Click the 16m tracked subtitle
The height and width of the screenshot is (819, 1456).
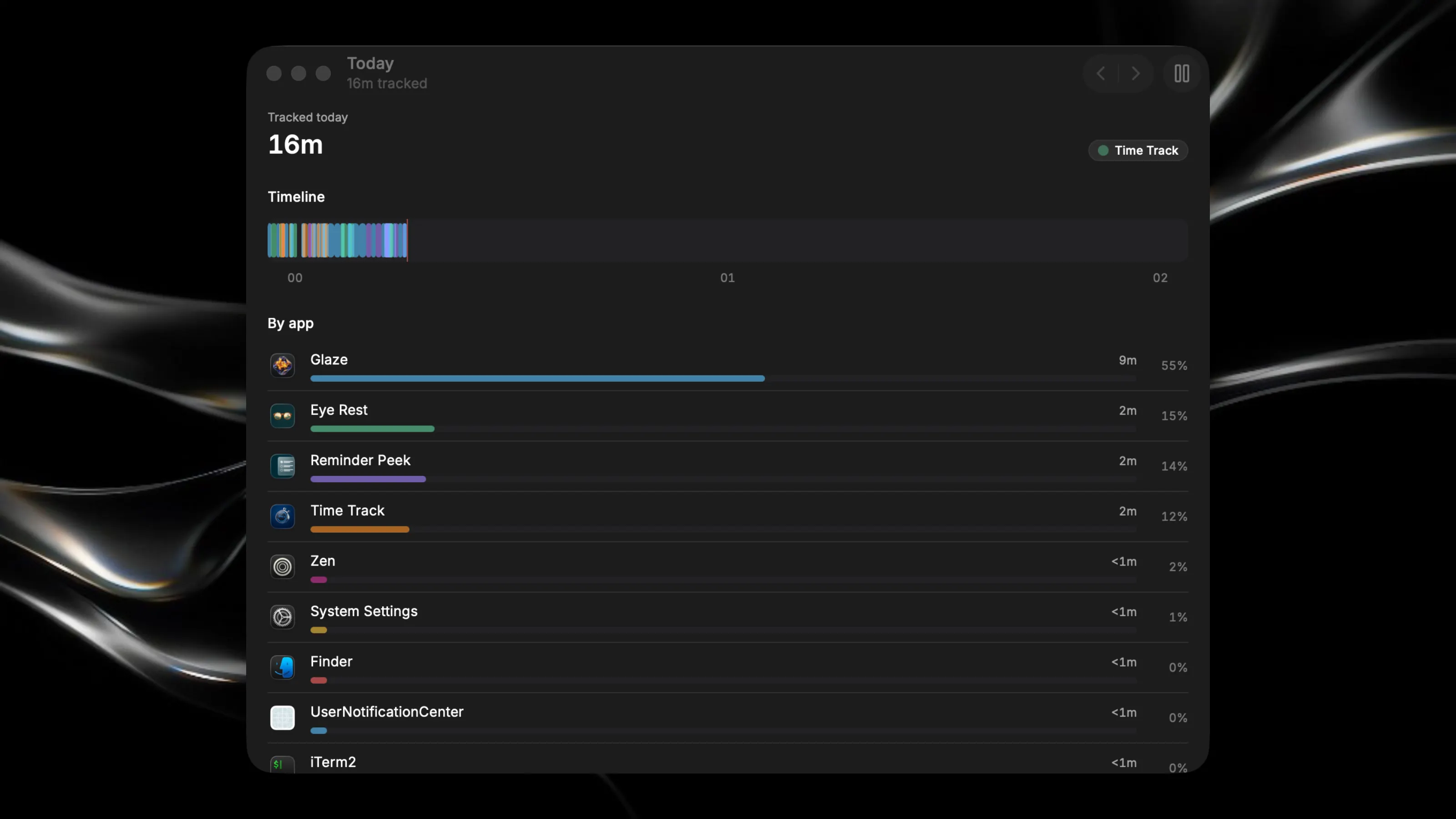(x=387, y=84)
